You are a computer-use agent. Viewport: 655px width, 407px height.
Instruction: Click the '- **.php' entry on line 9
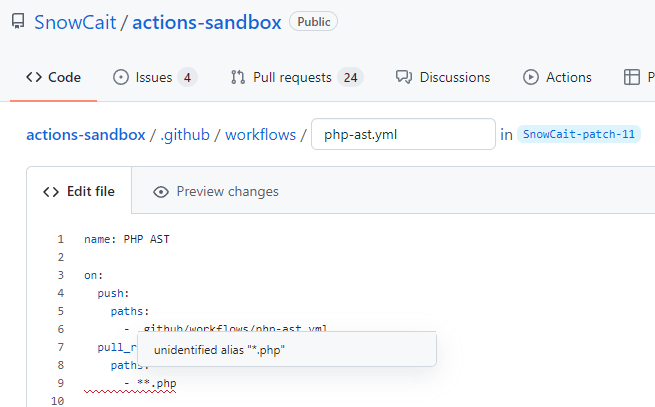pyautogui.click(x=150, y=383)
